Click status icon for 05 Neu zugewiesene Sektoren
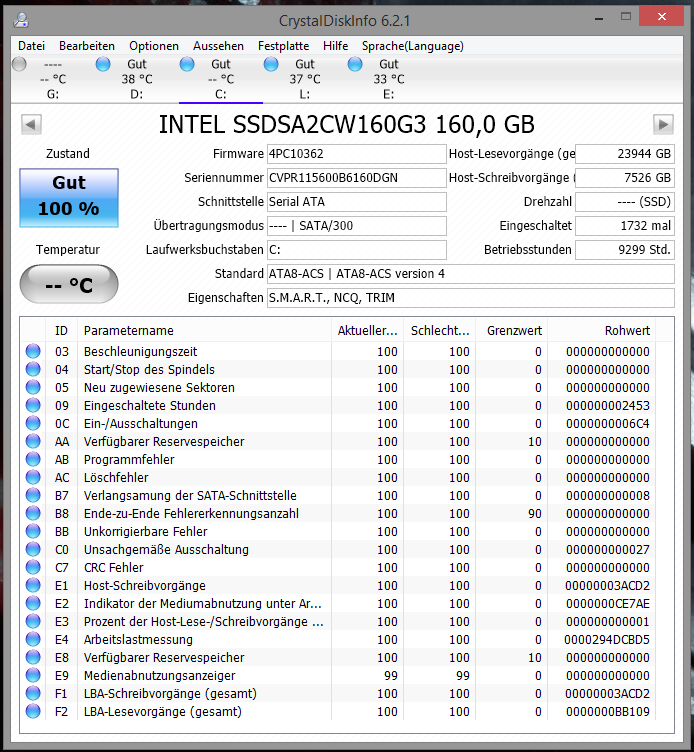 (33, 387)
